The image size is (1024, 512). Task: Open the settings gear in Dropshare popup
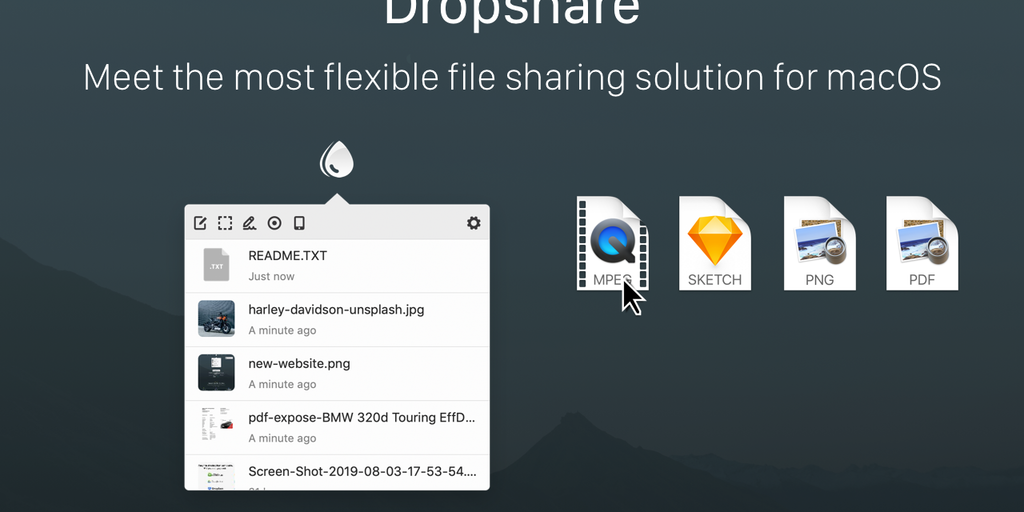pyautogui.click(x=473, y=223)
